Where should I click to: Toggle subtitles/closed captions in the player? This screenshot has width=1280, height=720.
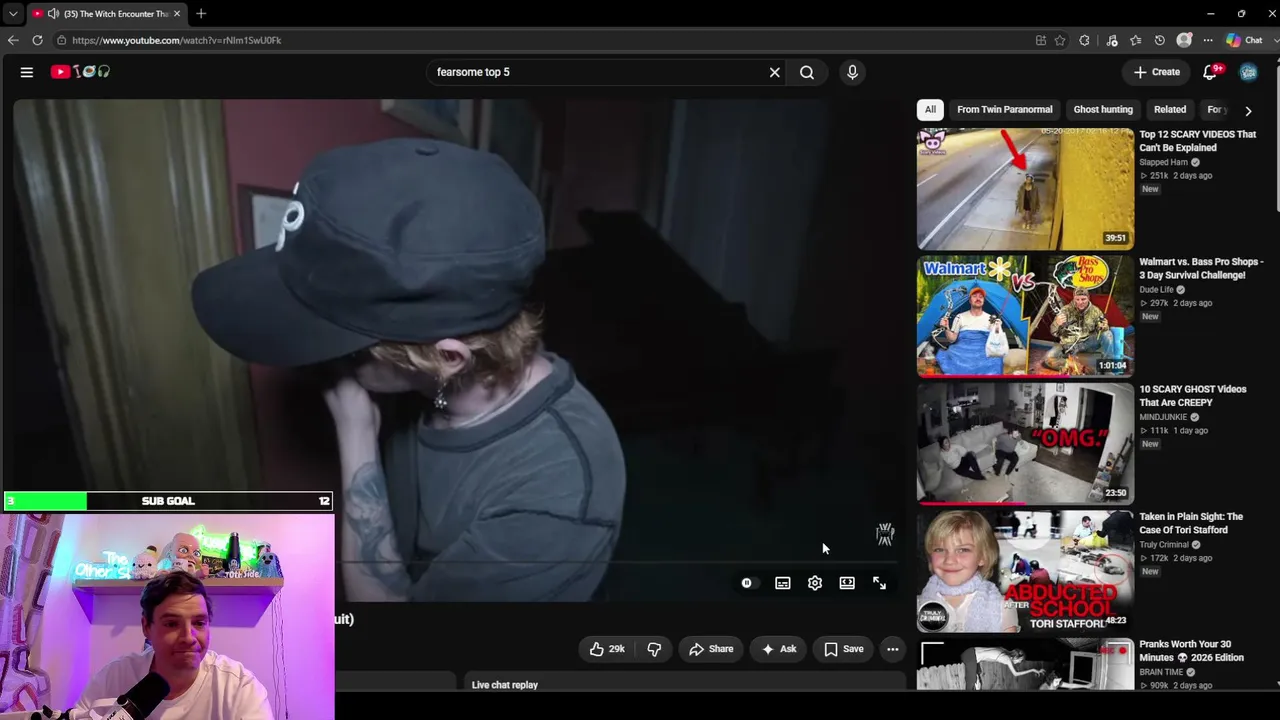pyautogui.click(x=783, y=583)
